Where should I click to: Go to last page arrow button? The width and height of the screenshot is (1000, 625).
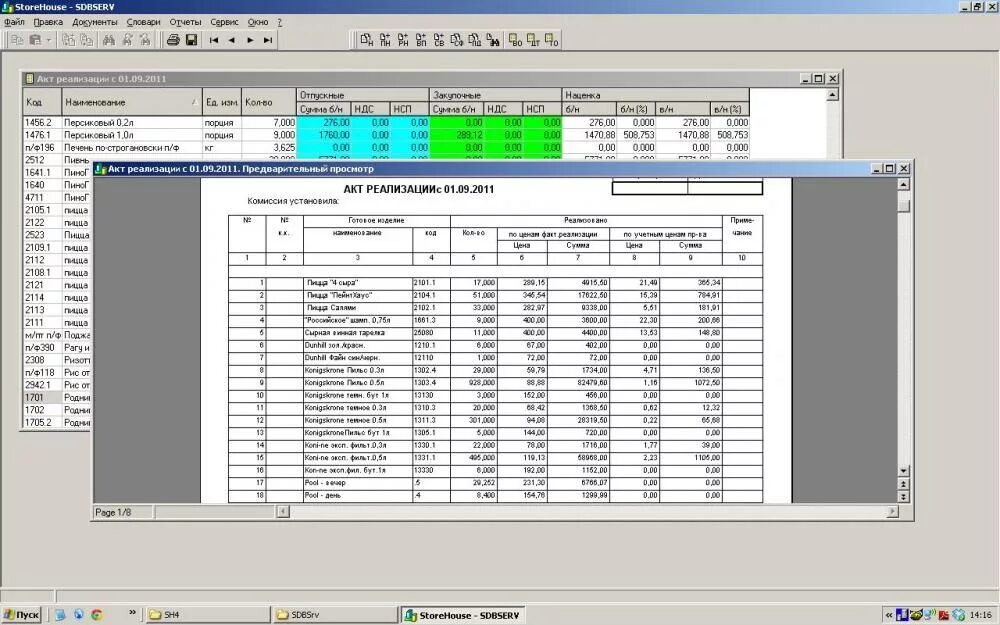[268, 40]
